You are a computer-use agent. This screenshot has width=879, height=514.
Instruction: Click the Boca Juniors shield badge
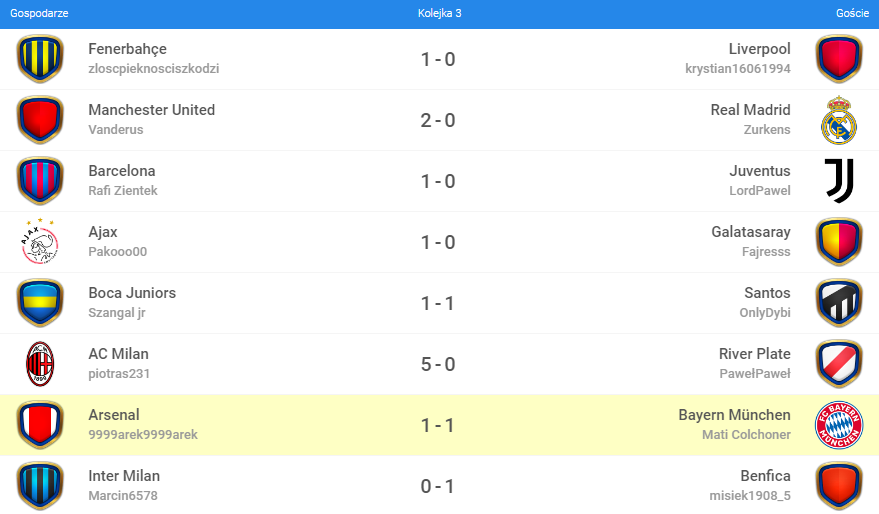pyautogui.click(x=40, y=303)
